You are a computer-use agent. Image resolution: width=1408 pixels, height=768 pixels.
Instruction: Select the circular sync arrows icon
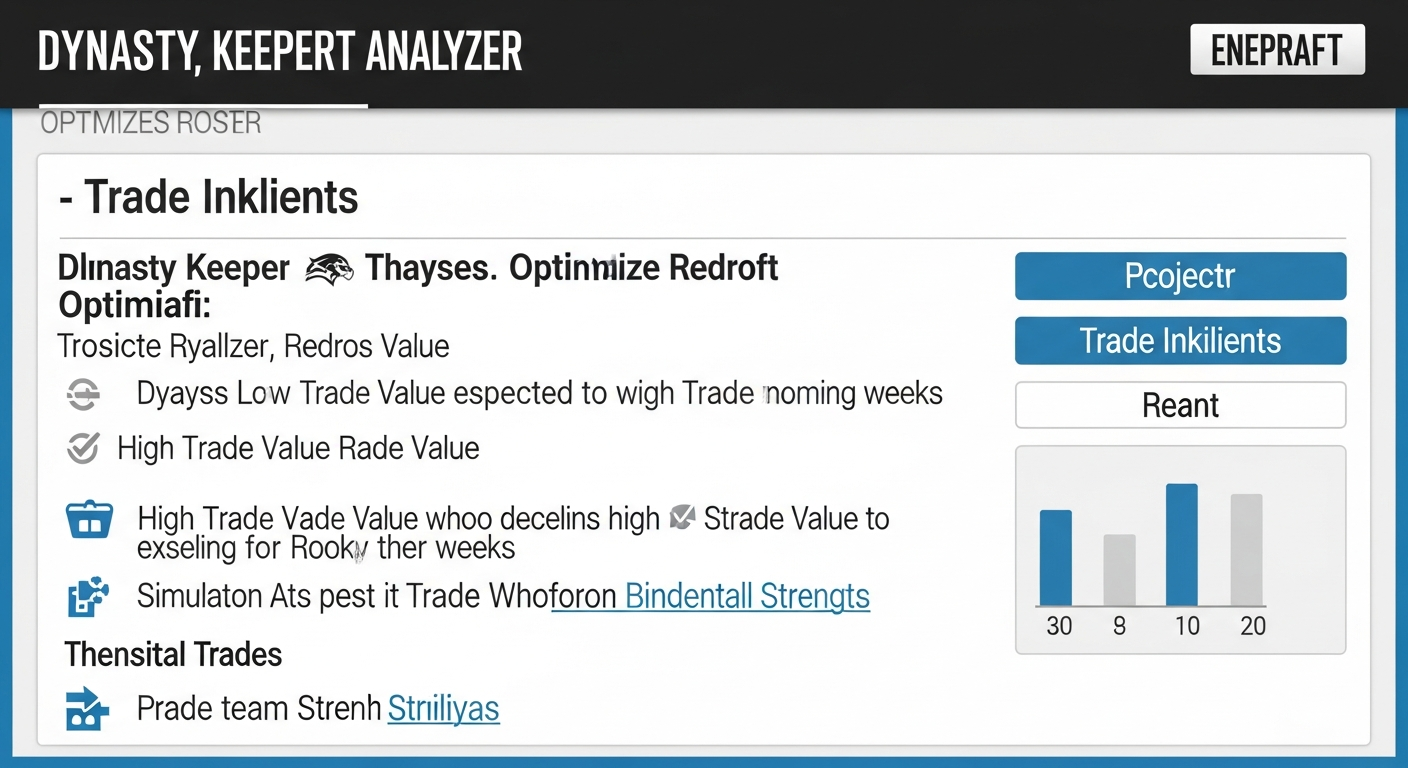tap(83, 393)
